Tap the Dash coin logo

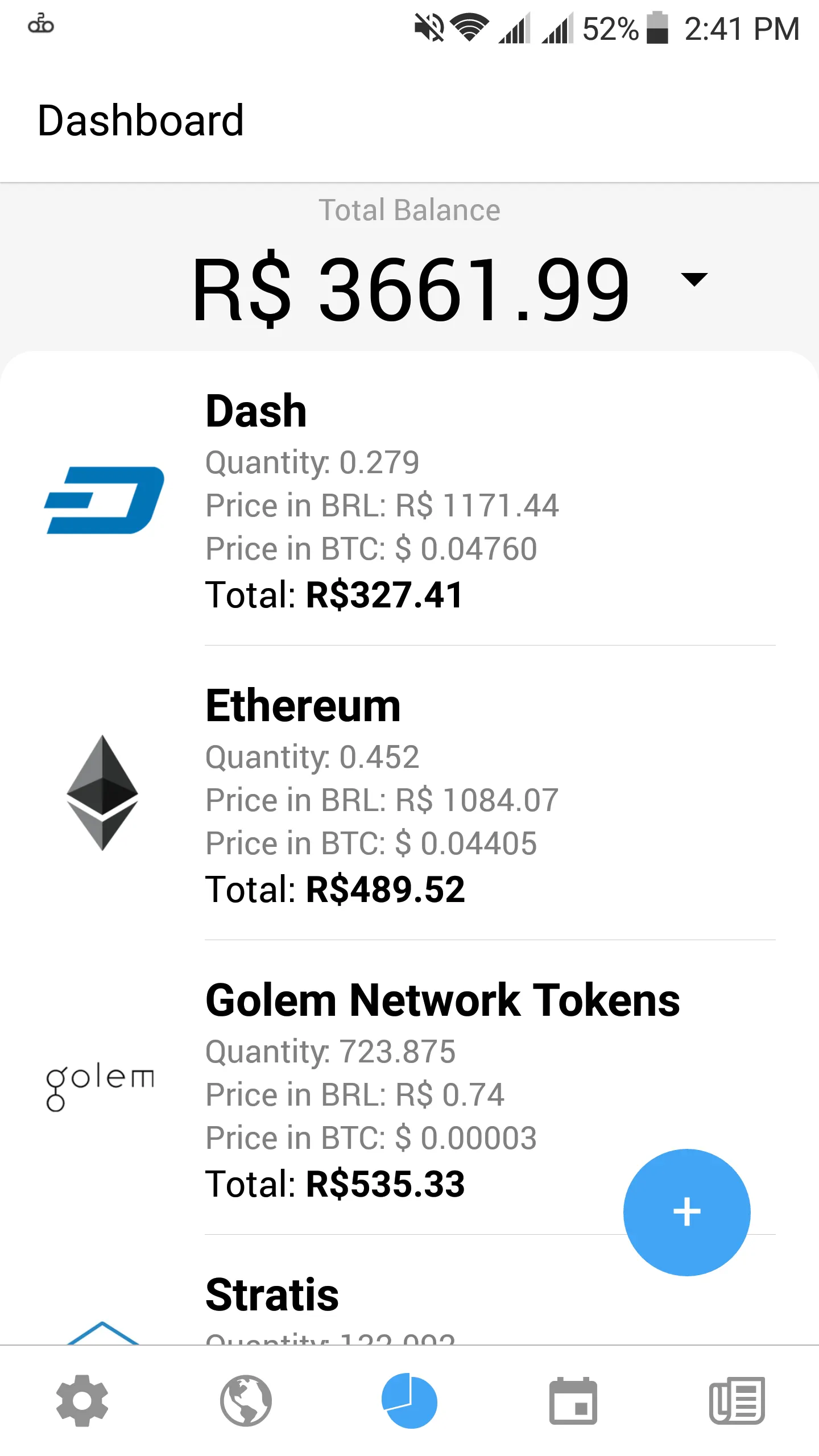104,500
